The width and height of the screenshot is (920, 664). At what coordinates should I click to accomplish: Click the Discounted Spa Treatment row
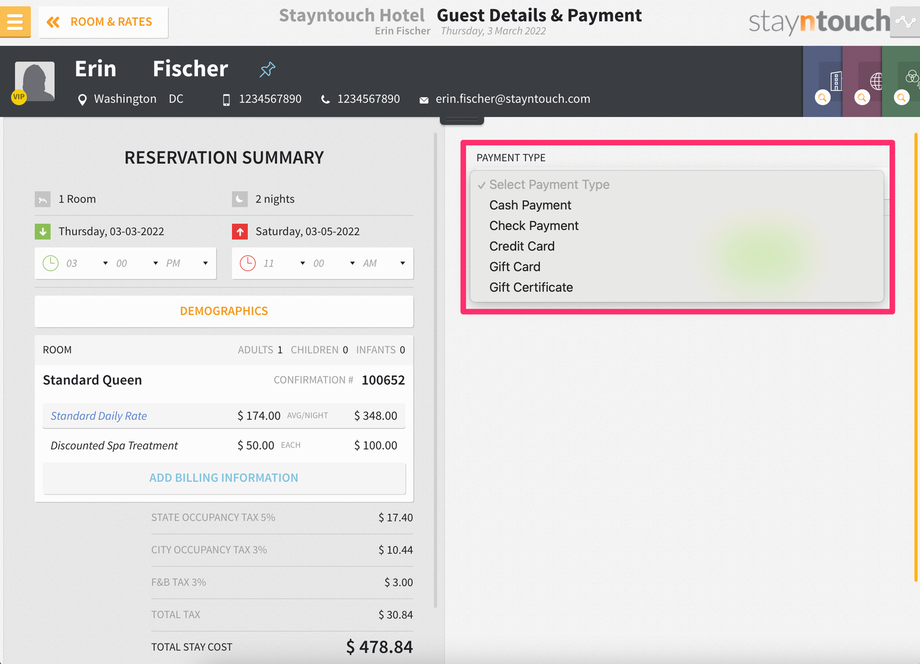pos(224,446)
